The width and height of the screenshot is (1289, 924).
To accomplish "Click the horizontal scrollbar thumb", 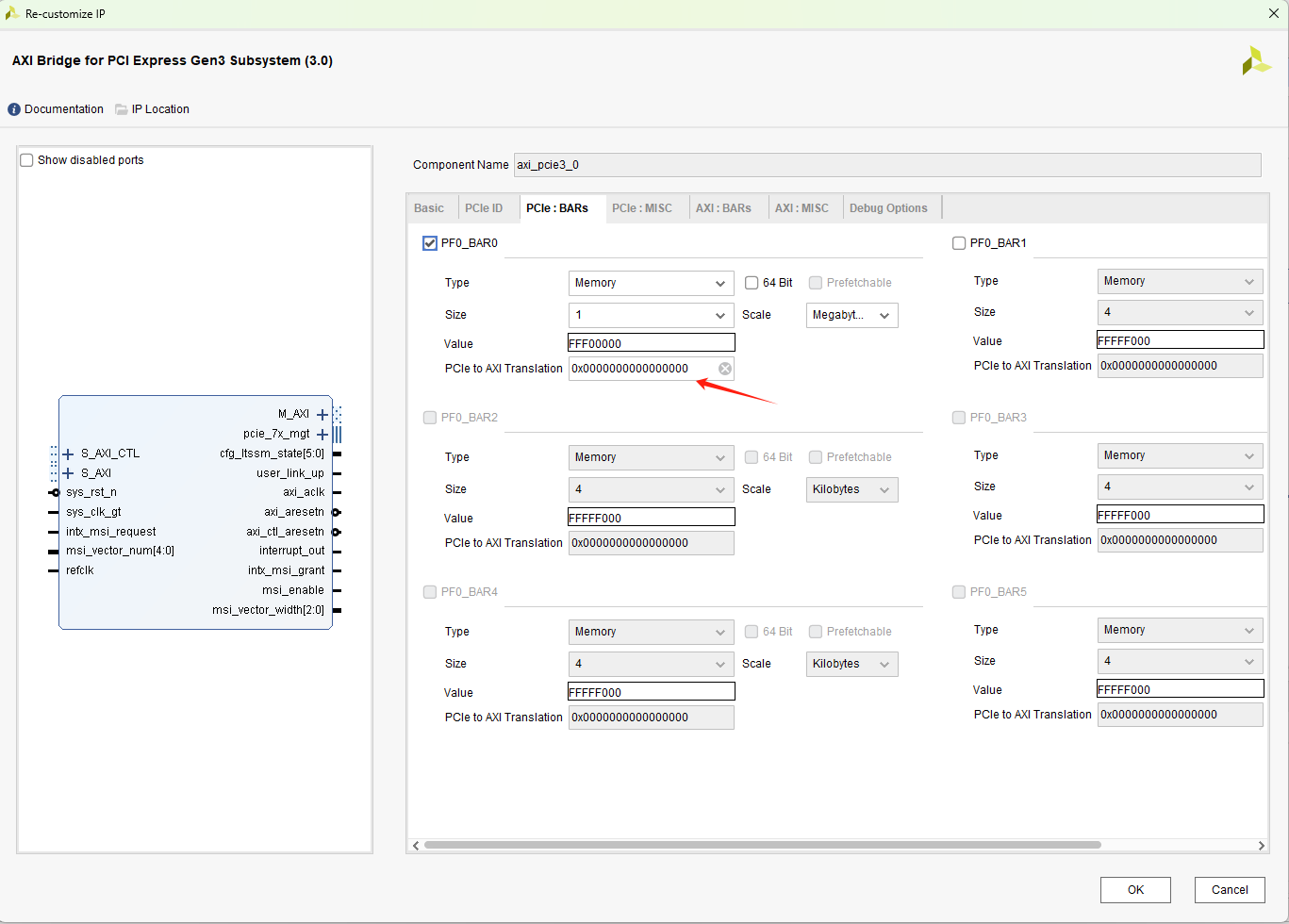I will (x=762, y=845).
